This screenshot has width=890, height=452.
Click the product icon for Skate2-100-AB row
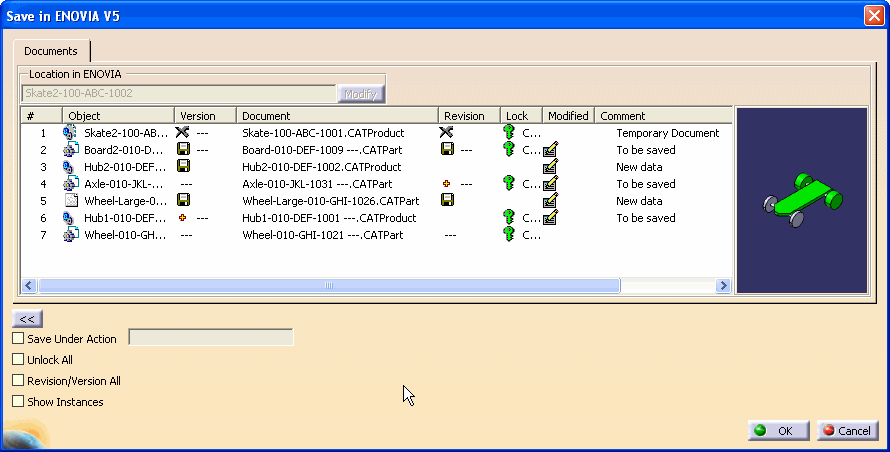click(x=70, y=133)
